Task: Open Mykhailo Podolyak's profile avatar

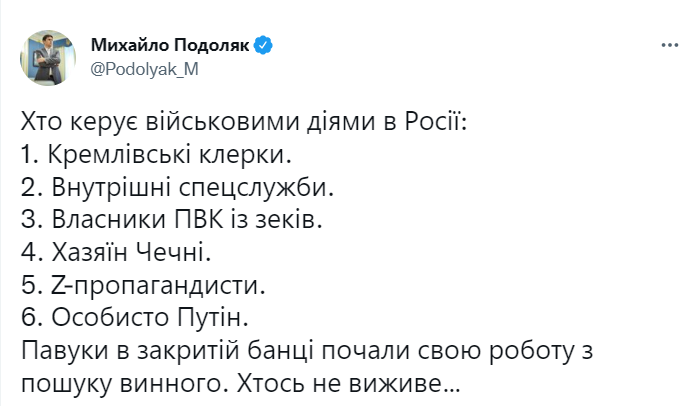Action: pyautogui.click(x=48, y=58)
